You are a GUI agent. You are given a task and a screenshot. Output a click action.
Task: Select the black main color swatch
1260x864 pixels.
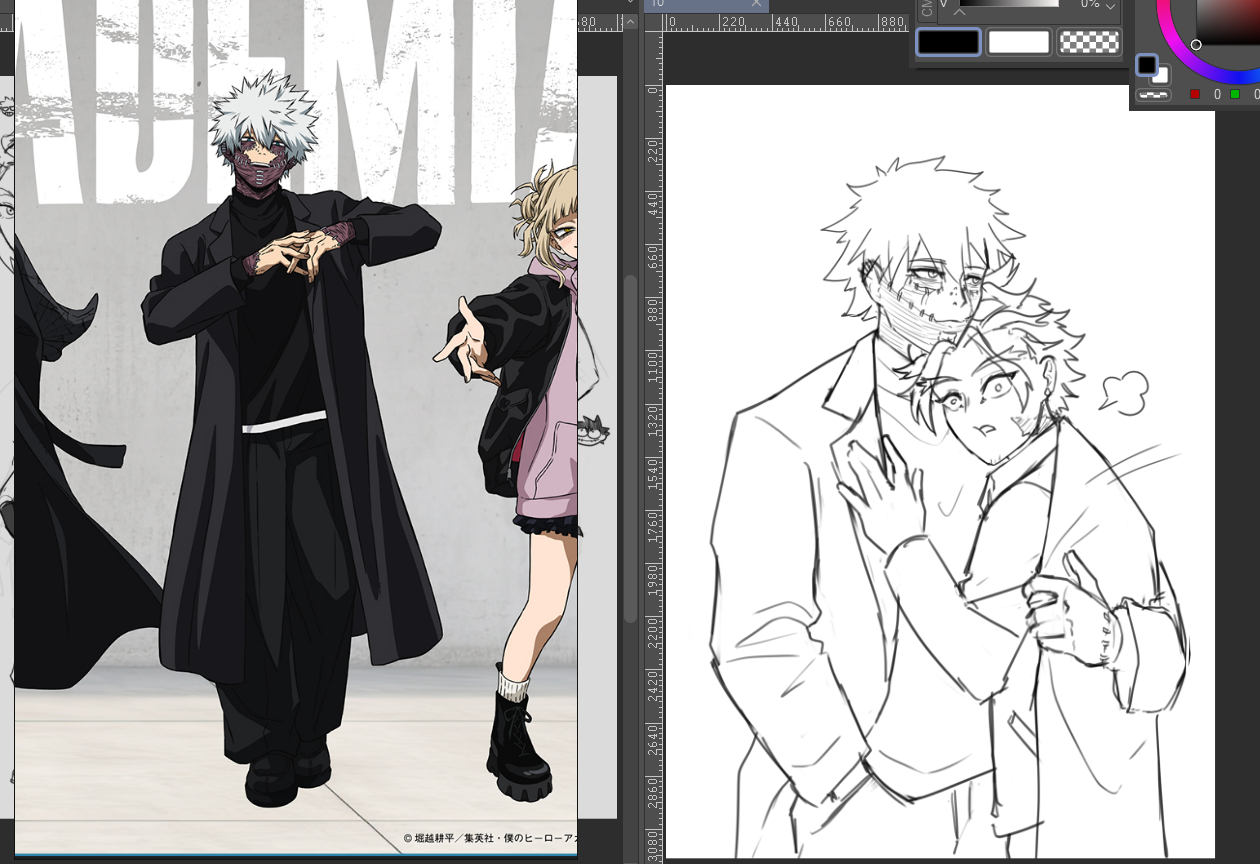948,42
